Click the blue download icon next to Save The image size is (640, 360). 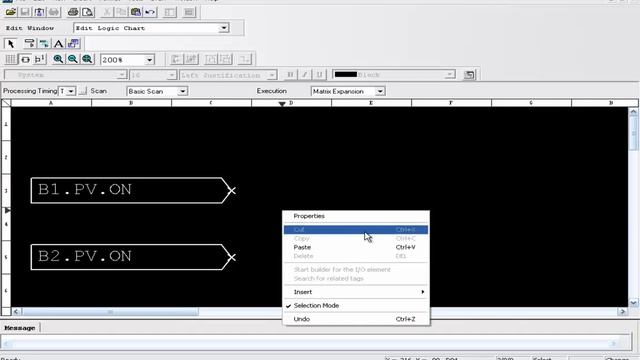(x=39, y=12)
